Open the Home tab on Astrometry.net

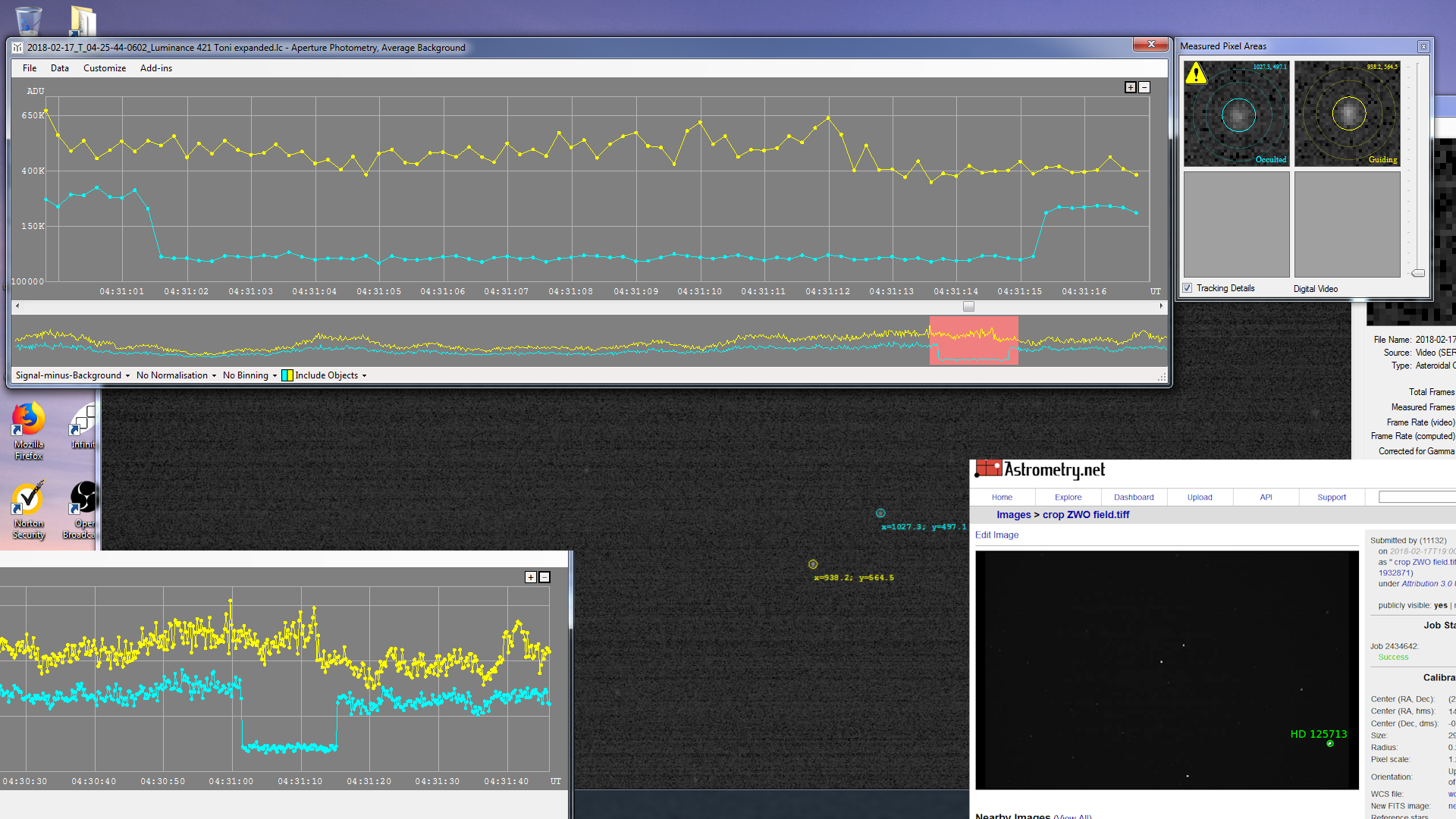point(1002,497)
